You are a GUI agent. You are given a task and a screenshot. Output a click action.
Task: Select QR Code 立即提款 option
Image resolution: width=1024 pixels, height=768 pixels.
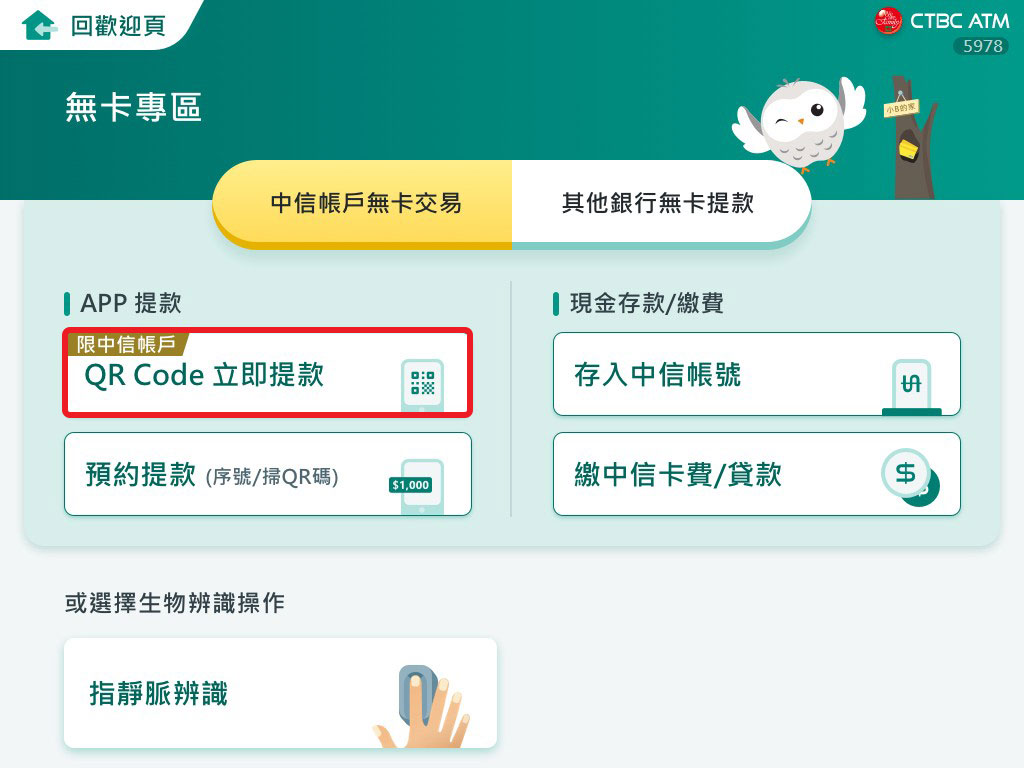coord(268,373)
